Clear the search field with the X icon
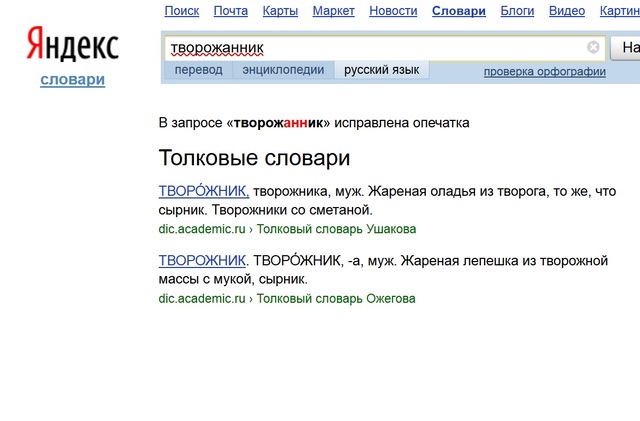The width and height of the screenshot is (640, 421). [593, 47]
